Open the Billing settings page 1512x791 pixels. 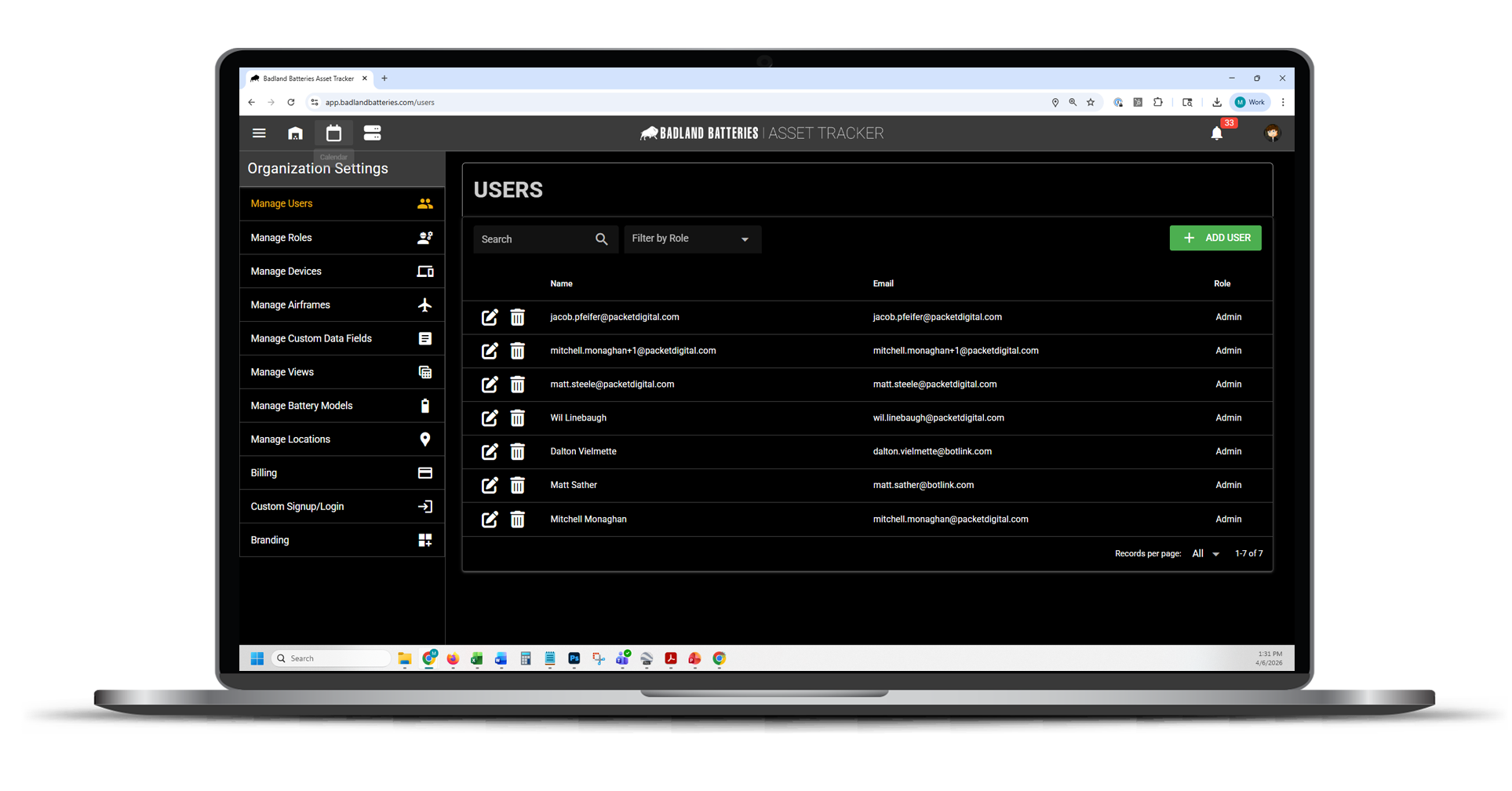point(342,473)
